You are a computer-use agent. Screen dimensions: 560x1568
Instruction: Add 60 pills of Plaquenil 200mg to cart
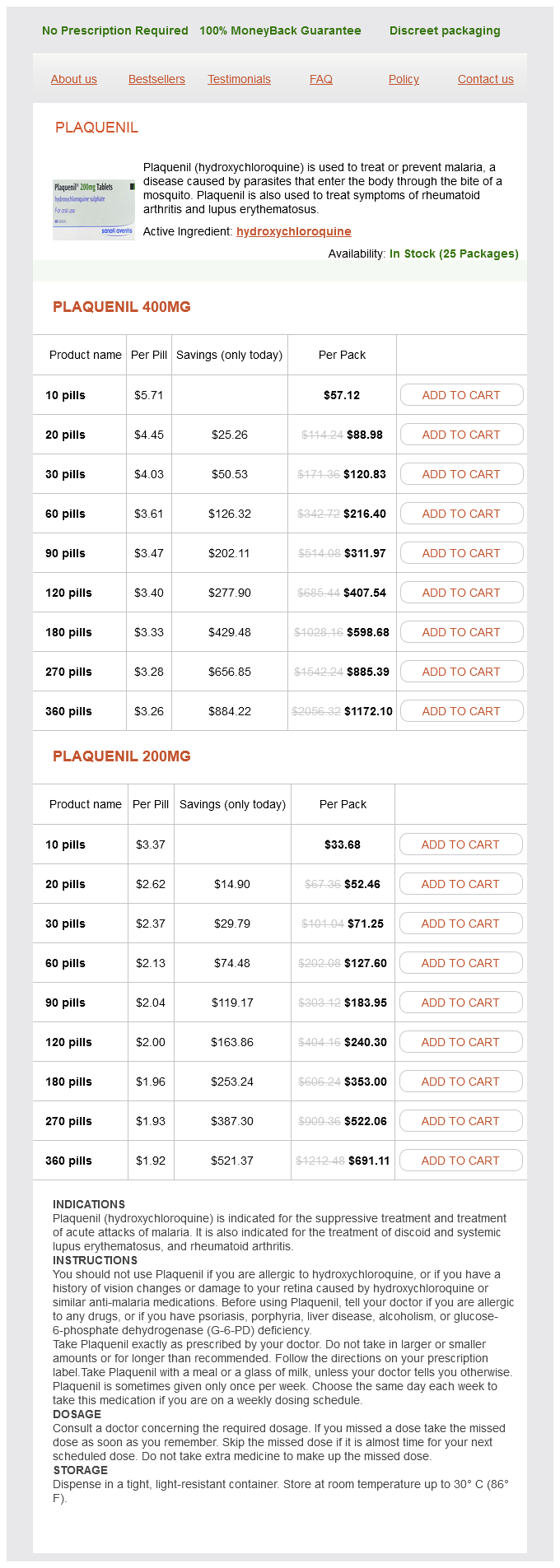coord(460,963)
